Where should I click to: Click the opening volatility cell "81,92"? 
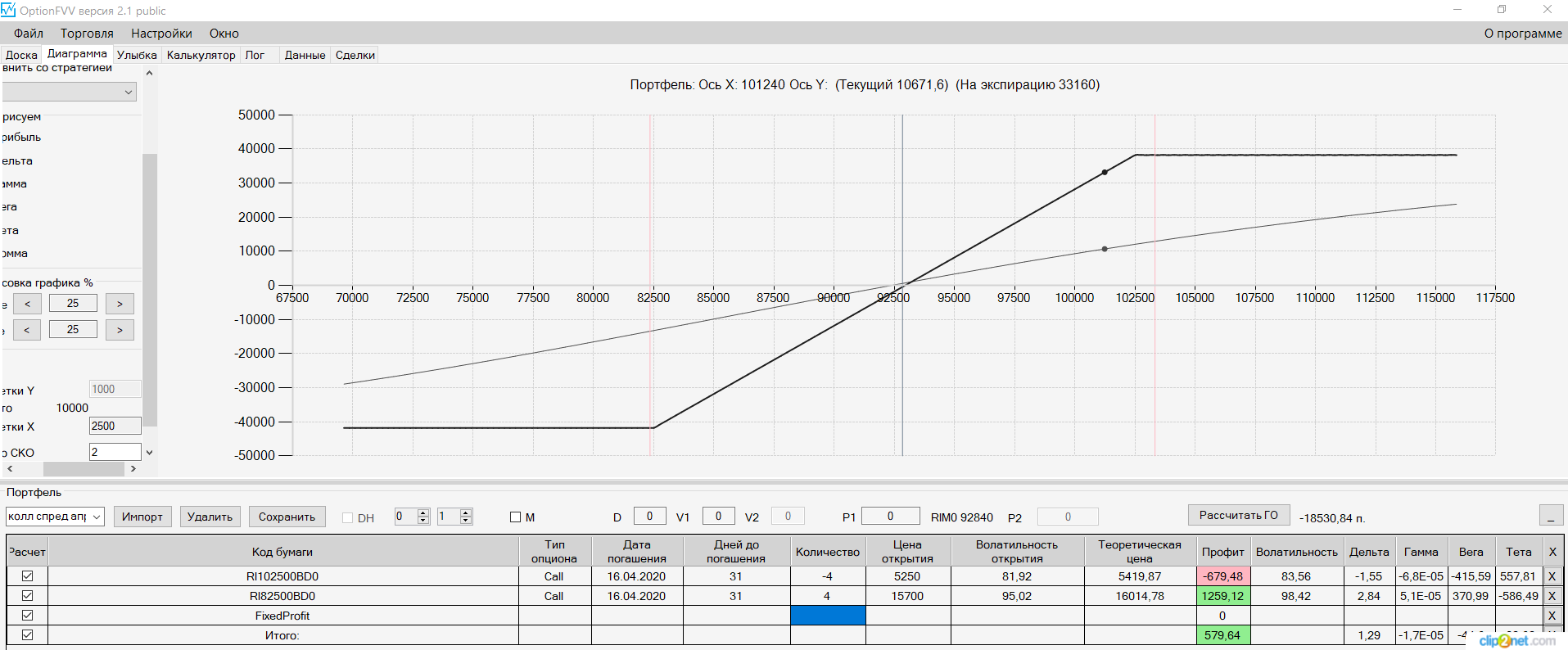point(1017,576)
